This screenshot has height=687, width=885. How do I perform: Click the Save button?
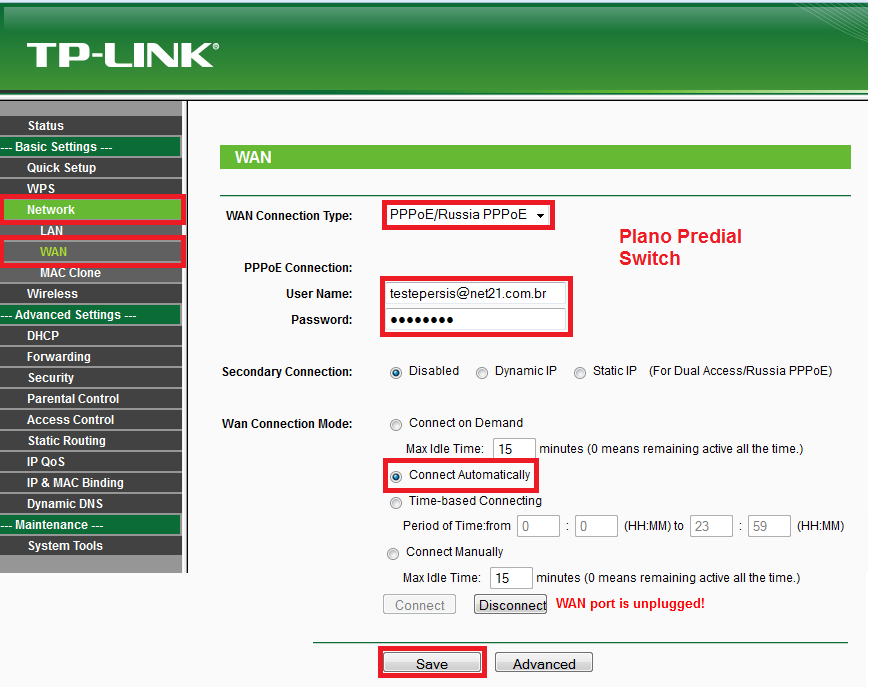(432, 663)
